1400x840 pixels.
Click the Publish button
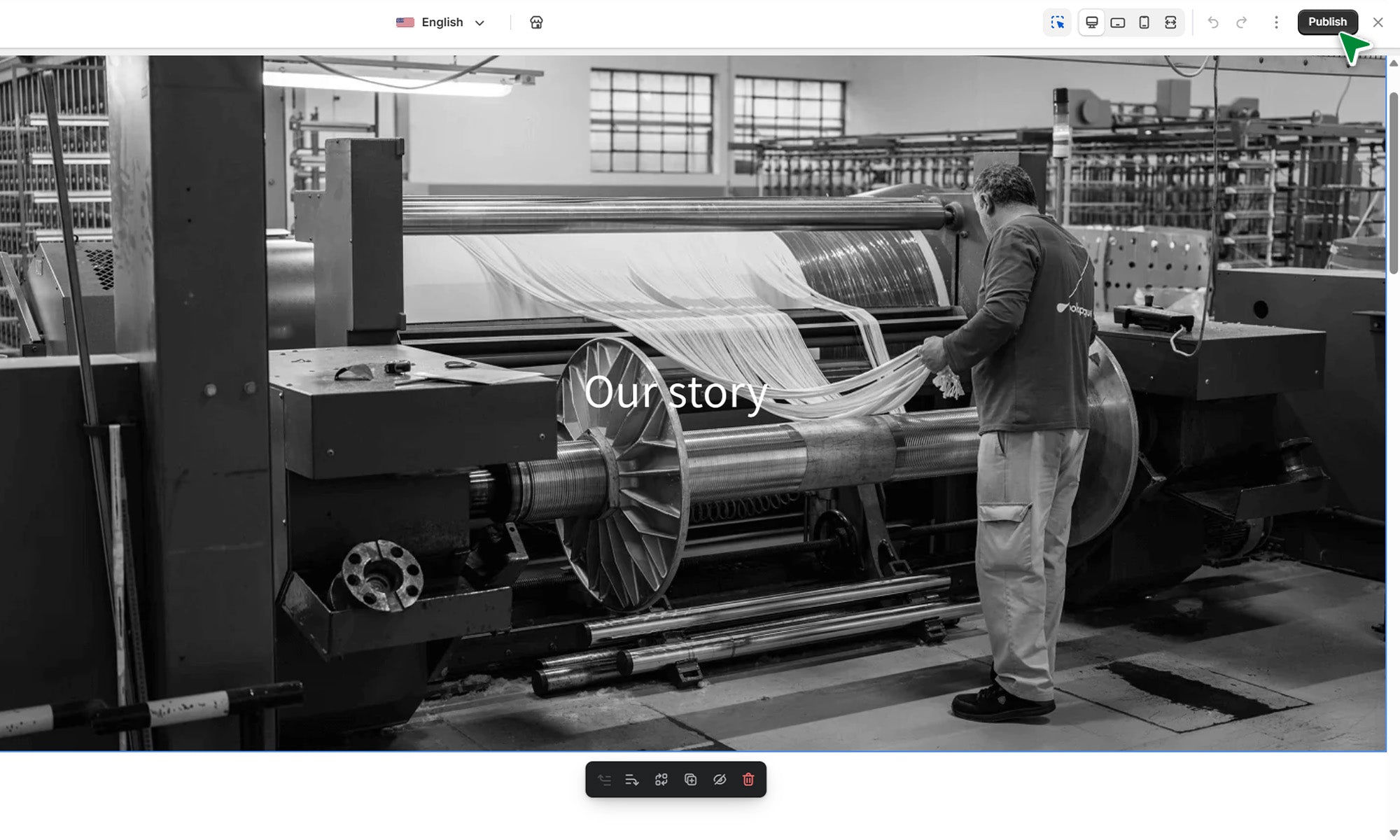coord(1327,22)
